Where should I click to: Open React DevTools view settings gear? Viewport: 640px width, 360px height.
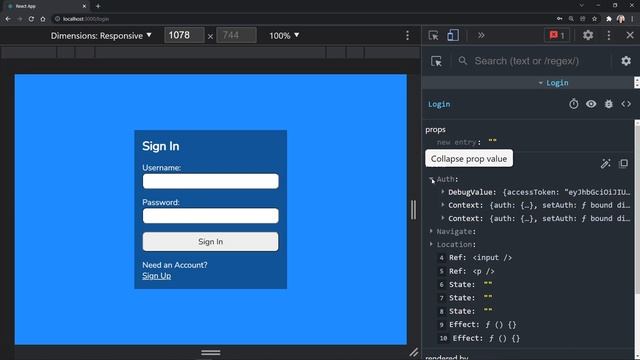[x=626, y=61]
